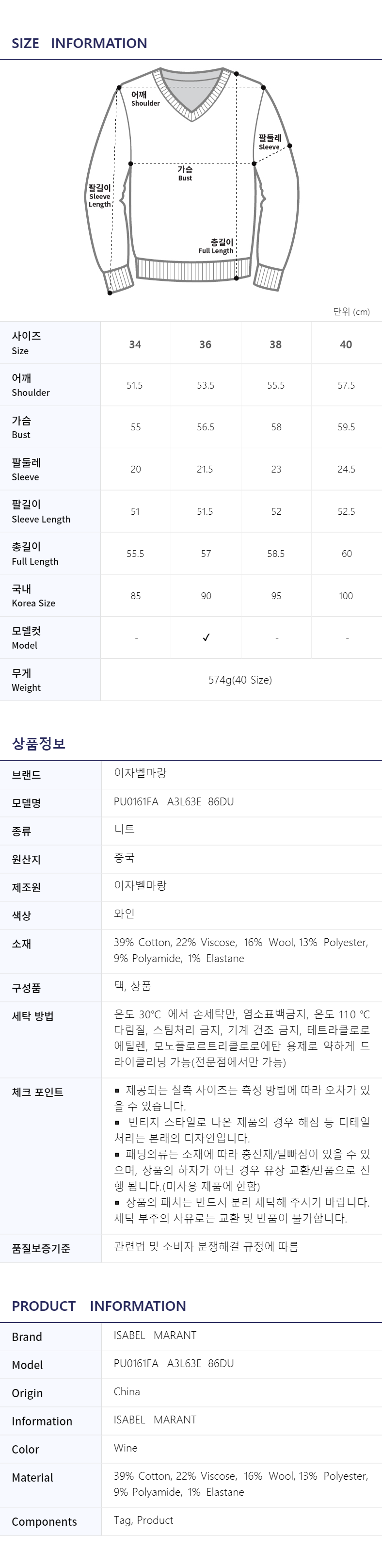382x1568 pixels.
Task: Click the 이자벨마랑 brand value in the 브랜드 row
Action: (x=140, y=773)
